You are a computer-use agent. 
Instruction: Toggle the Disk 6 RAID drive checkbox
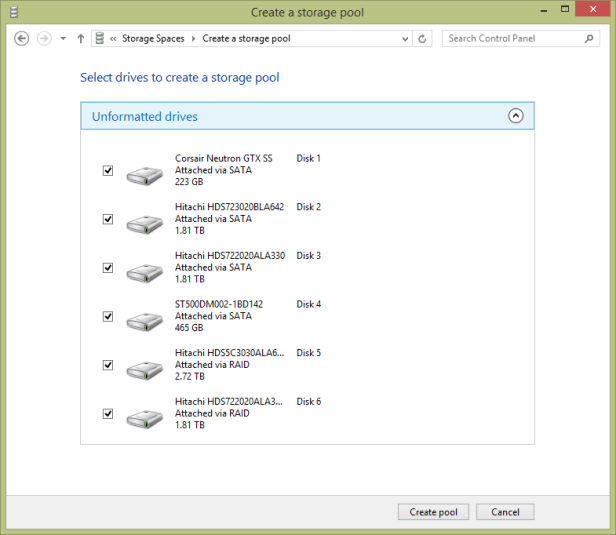point(108,413)
